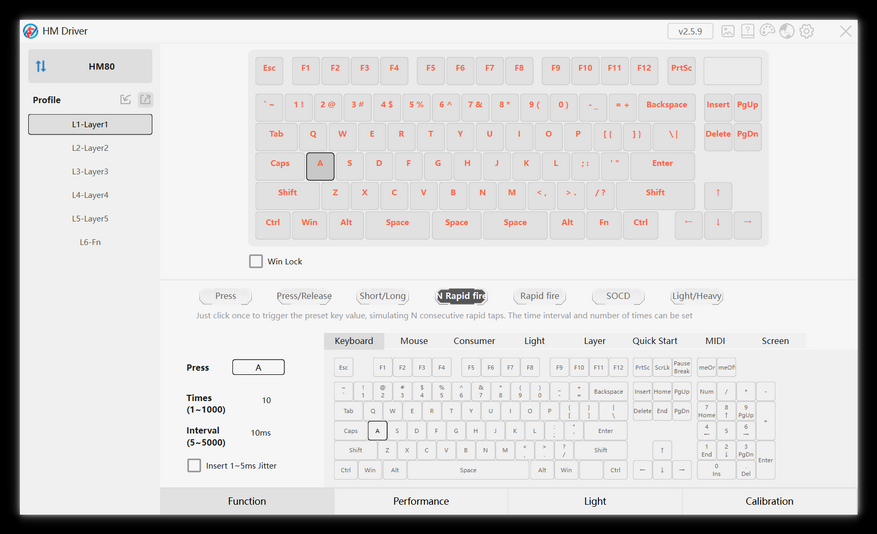This screenshot has width=877, height=534.
Task: Switch to the L2-Layer2 profile
Action: click(90, 148)
